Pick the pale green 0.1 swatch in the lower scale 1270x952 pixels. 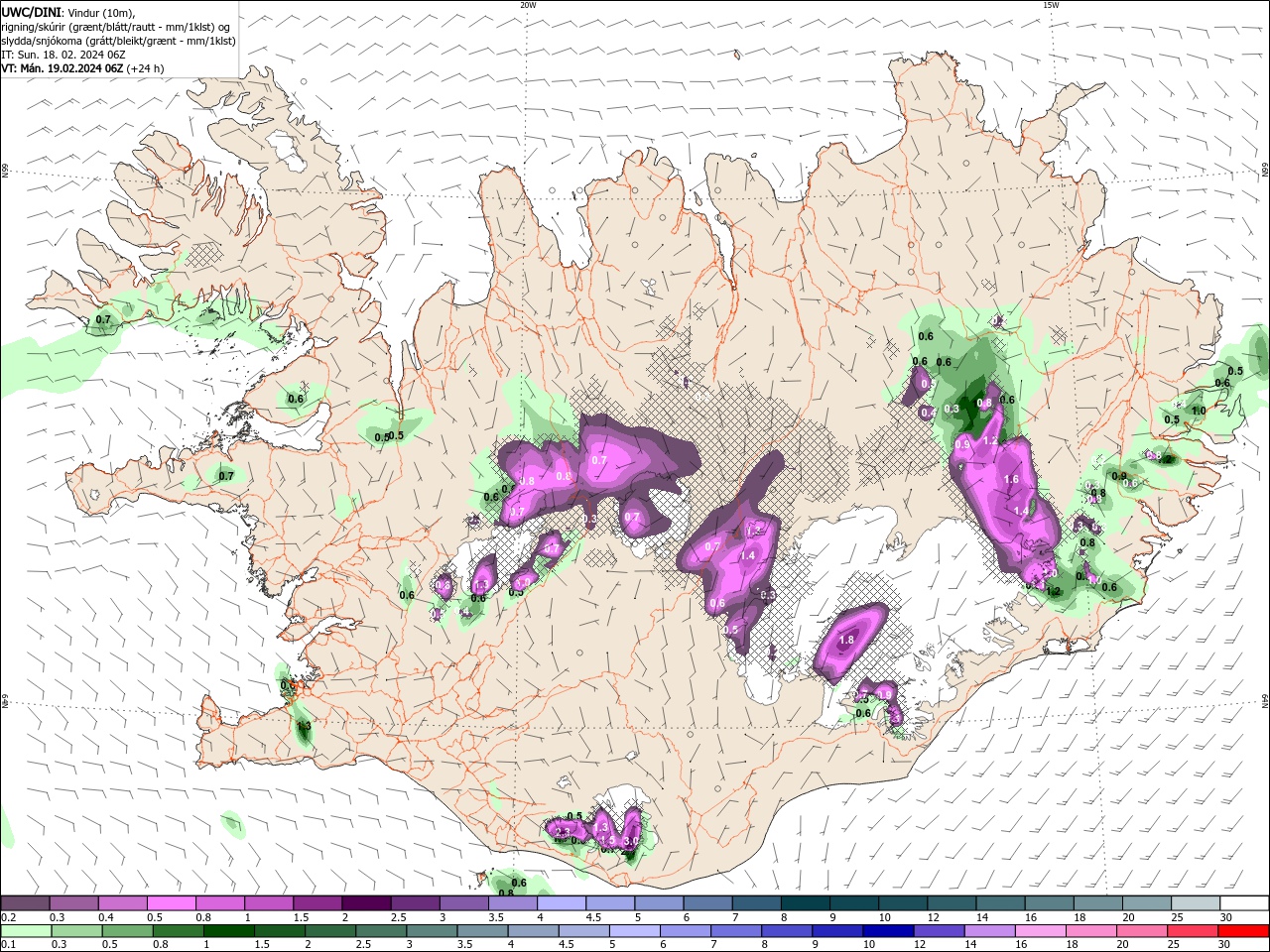[x=25, y=931]
